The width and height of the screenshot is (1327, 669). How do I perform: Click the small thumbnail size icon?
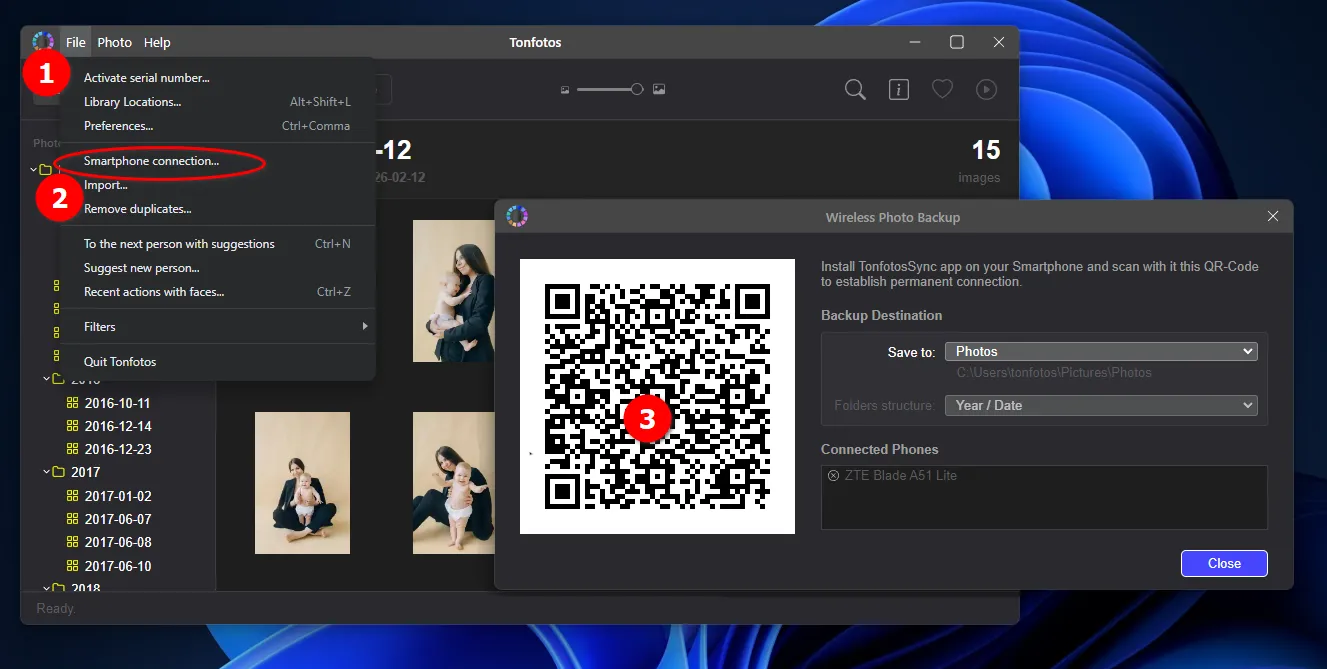point(565,90)
